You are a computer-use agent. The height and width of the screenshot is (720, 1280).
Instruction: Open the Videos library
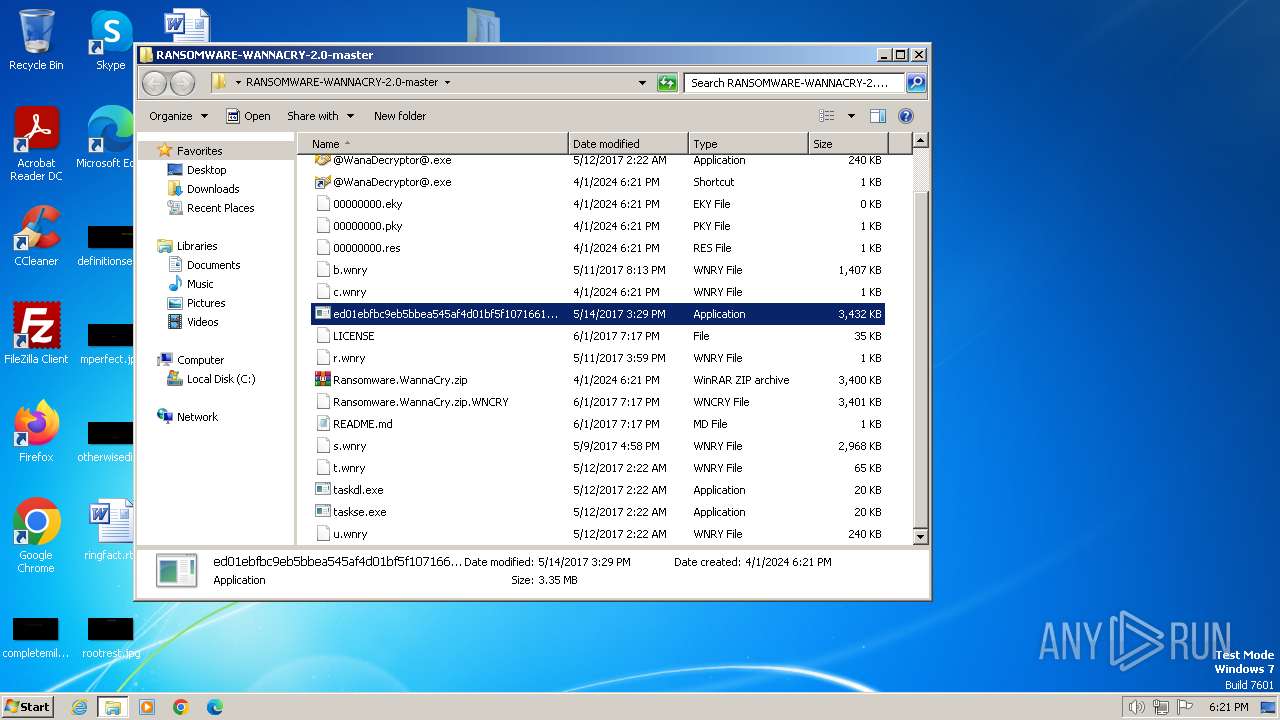pos(202,322)
